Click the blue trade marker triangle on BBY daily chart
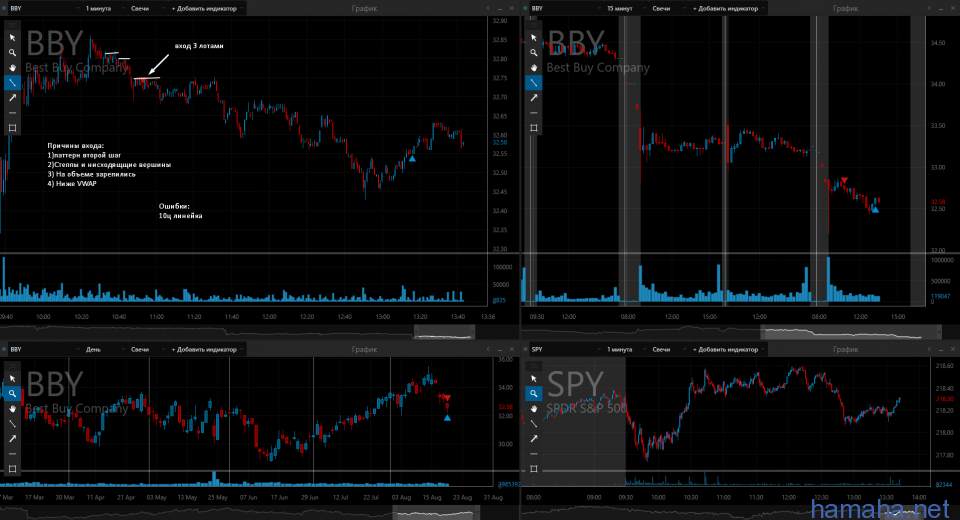This screenshot has height=520, width=960. tap(447, 418)
